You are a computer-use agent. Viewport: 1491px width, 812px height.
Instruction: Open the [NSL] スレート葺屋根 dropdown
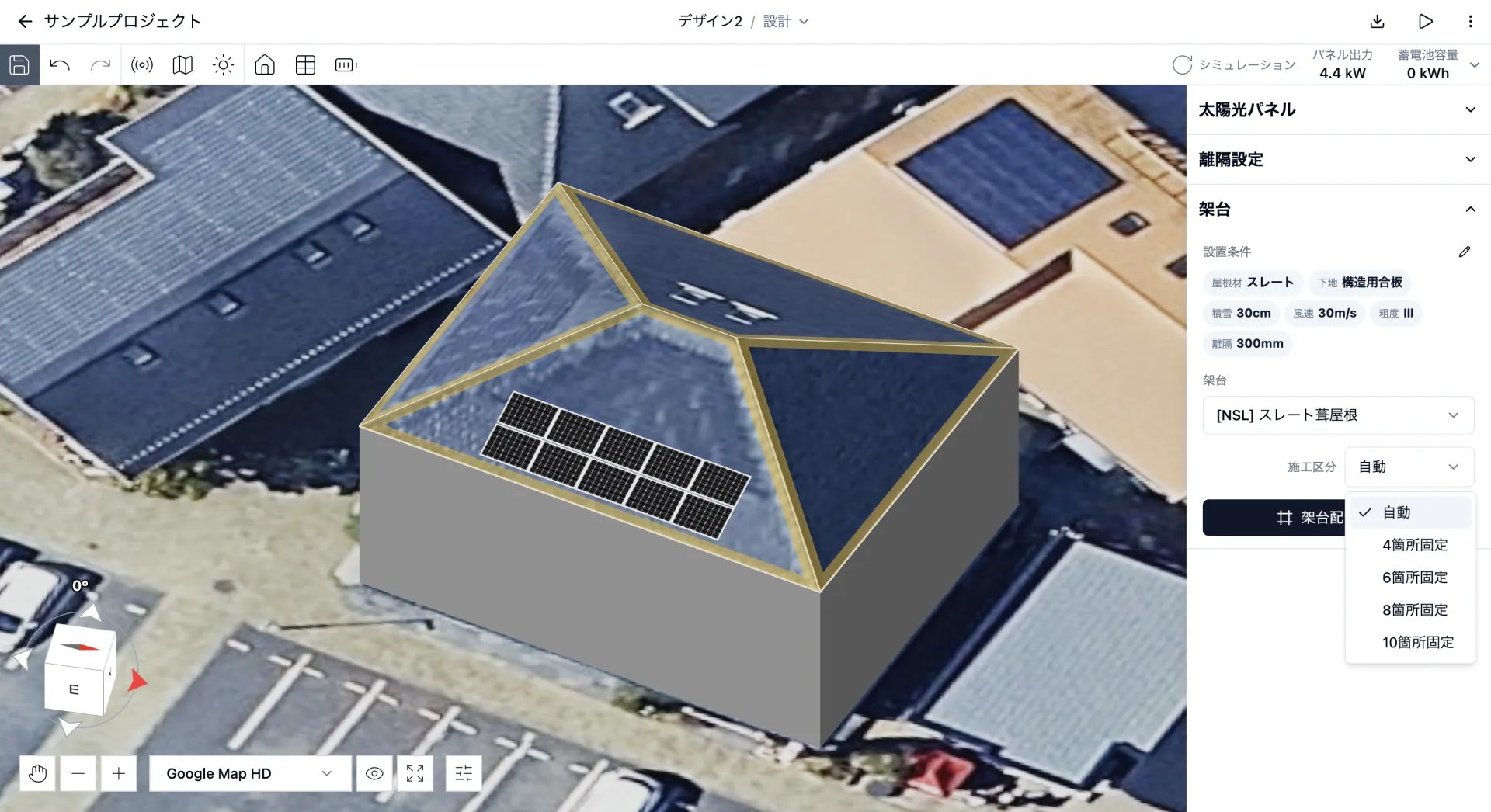point(1338,415)
